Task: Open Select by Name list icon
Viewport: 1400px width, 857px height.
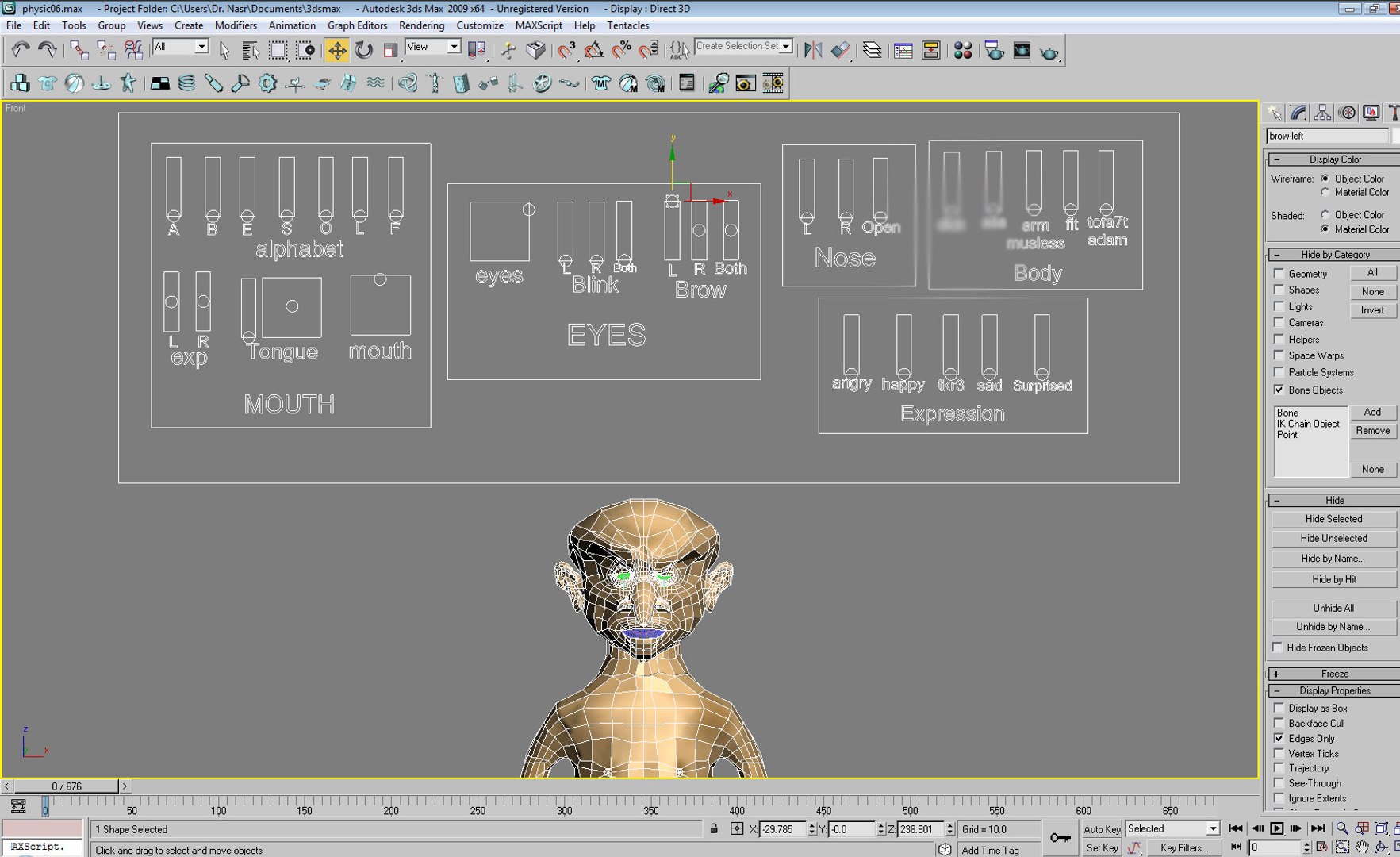Action: pos(251,51)
